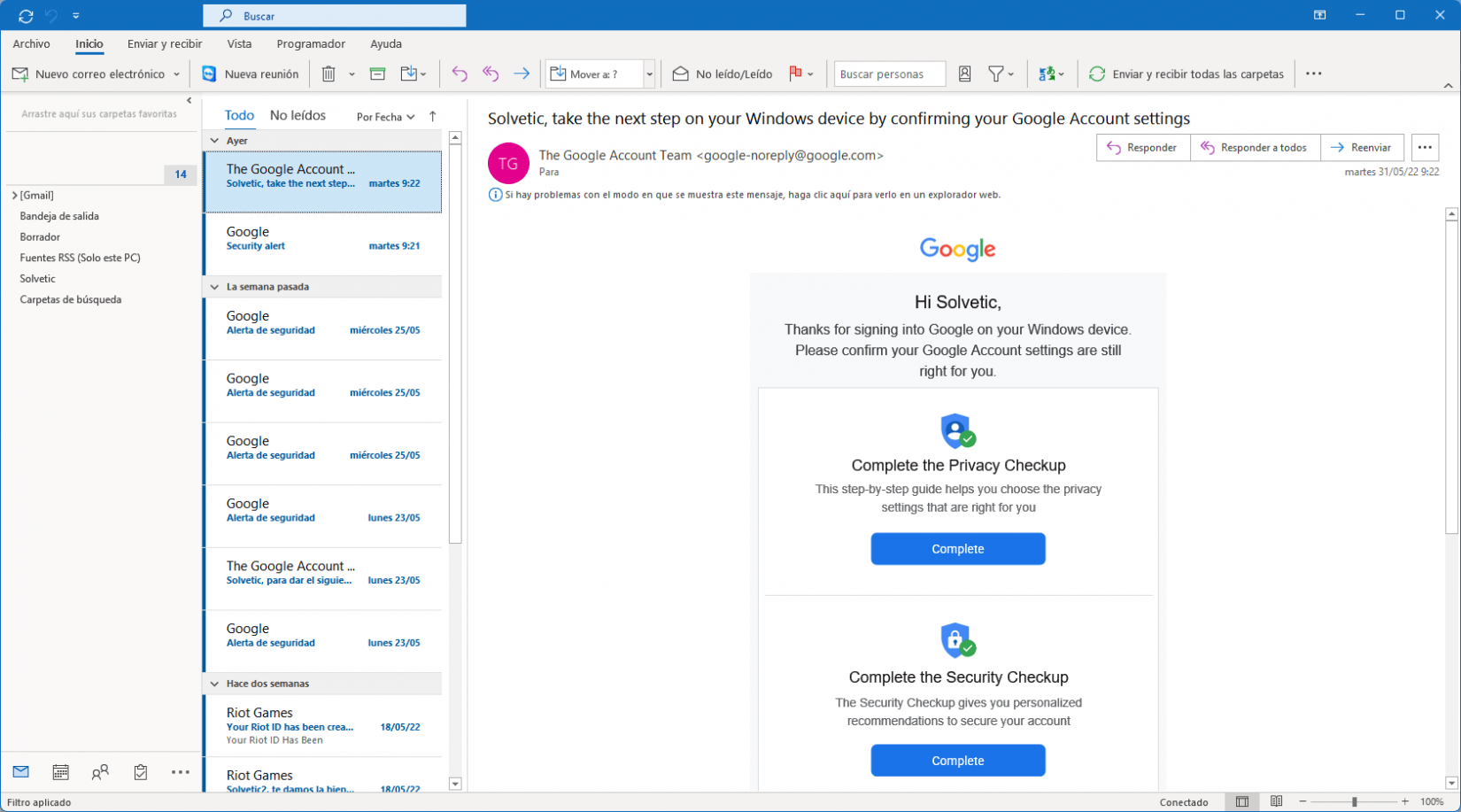Open the Archivo menu

coord(31,43)
